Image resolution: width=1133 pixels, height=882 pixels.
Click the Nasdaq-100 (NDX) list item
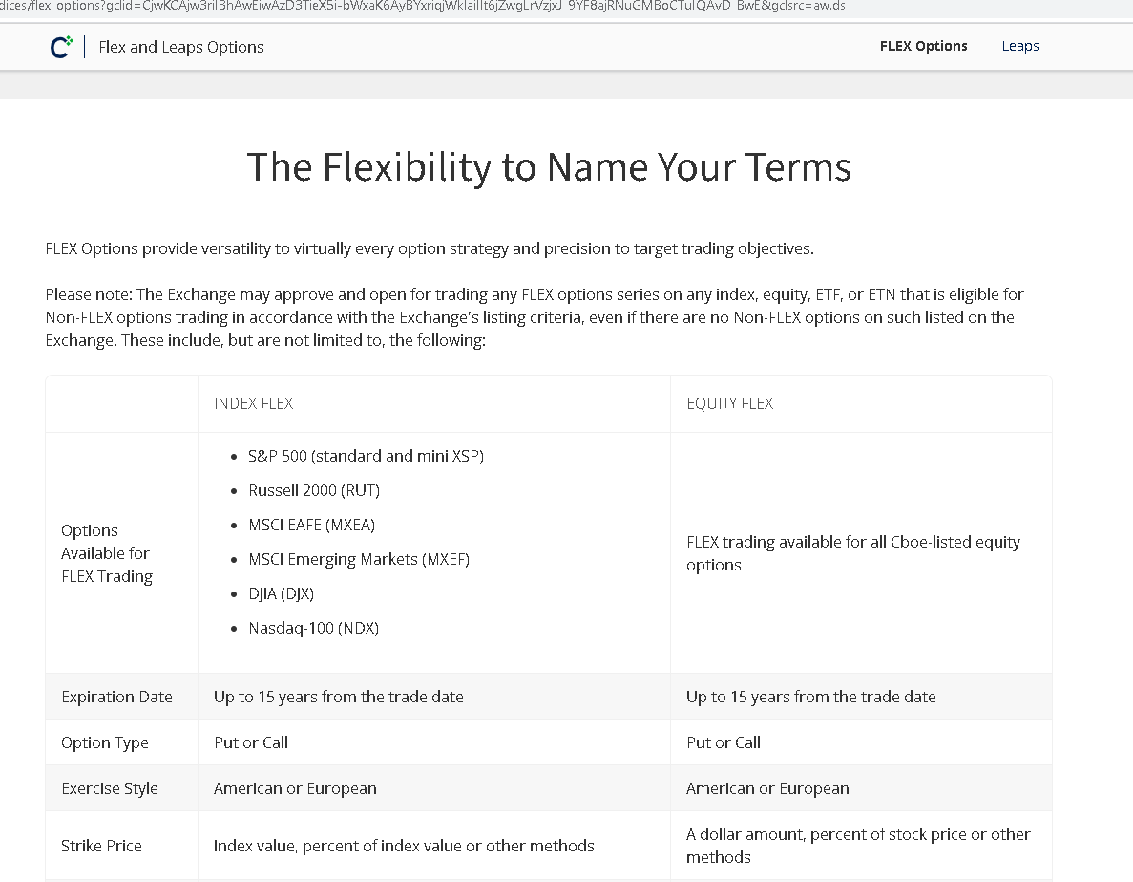314,628
